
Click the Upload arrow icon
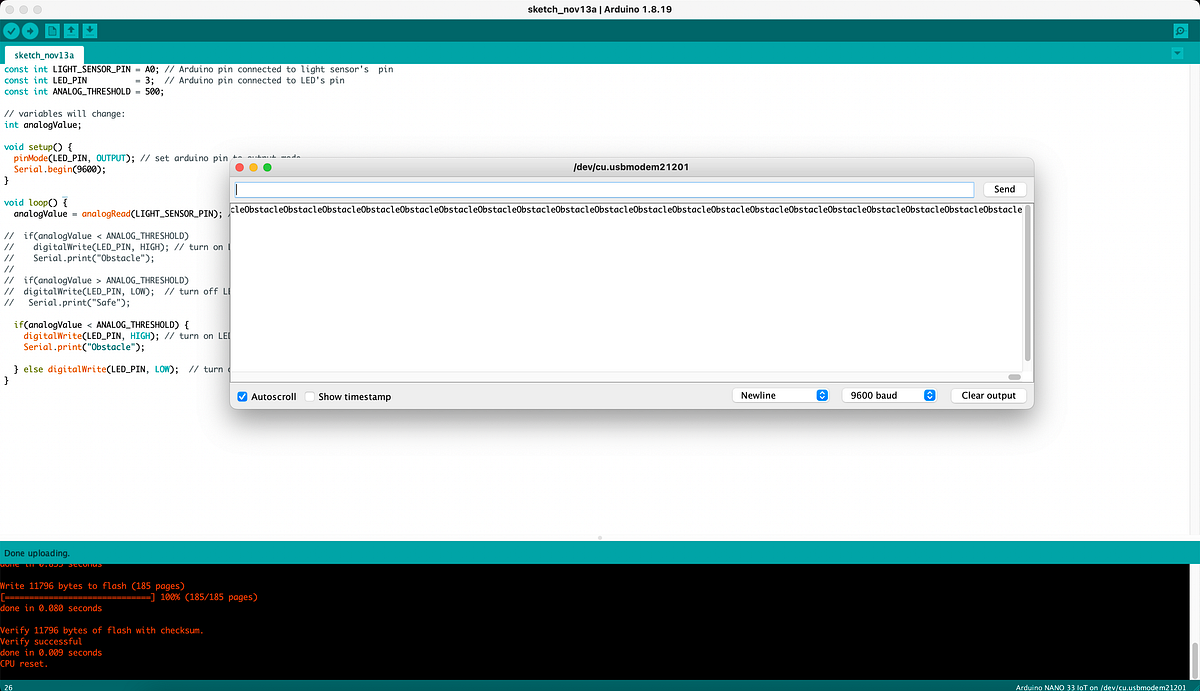[x=31, y=30]
